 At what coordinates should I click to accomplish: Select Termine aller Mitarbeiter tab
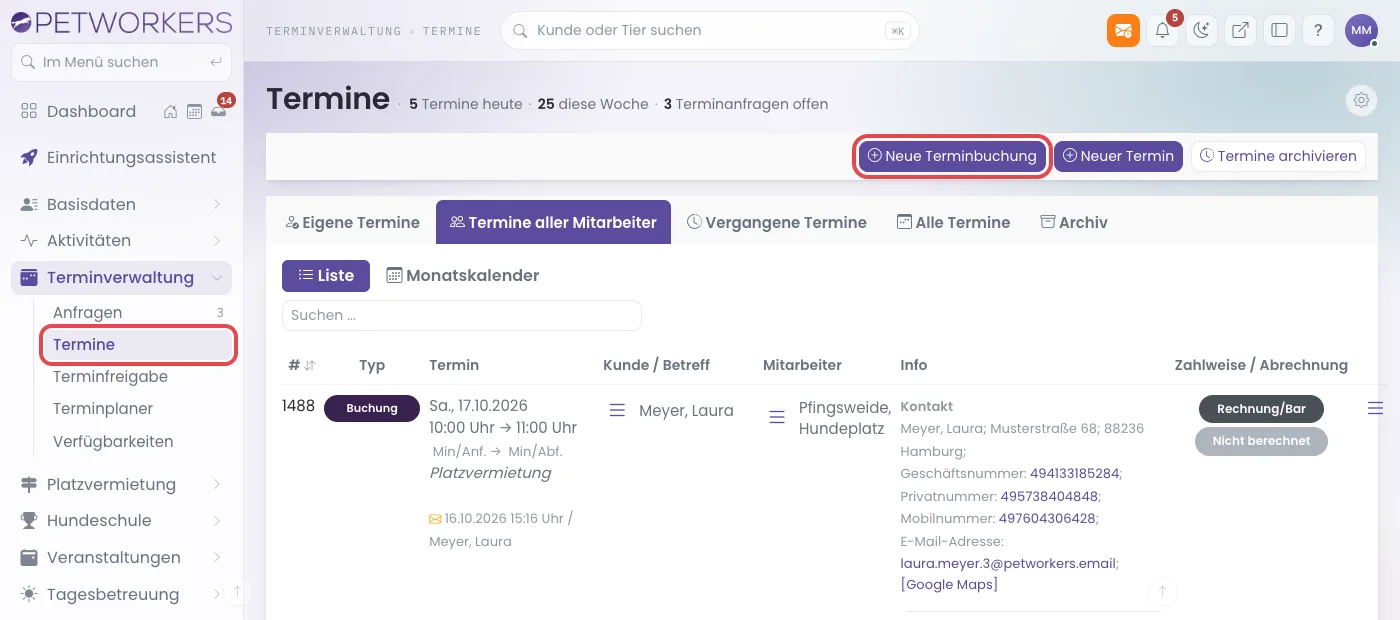553,222
